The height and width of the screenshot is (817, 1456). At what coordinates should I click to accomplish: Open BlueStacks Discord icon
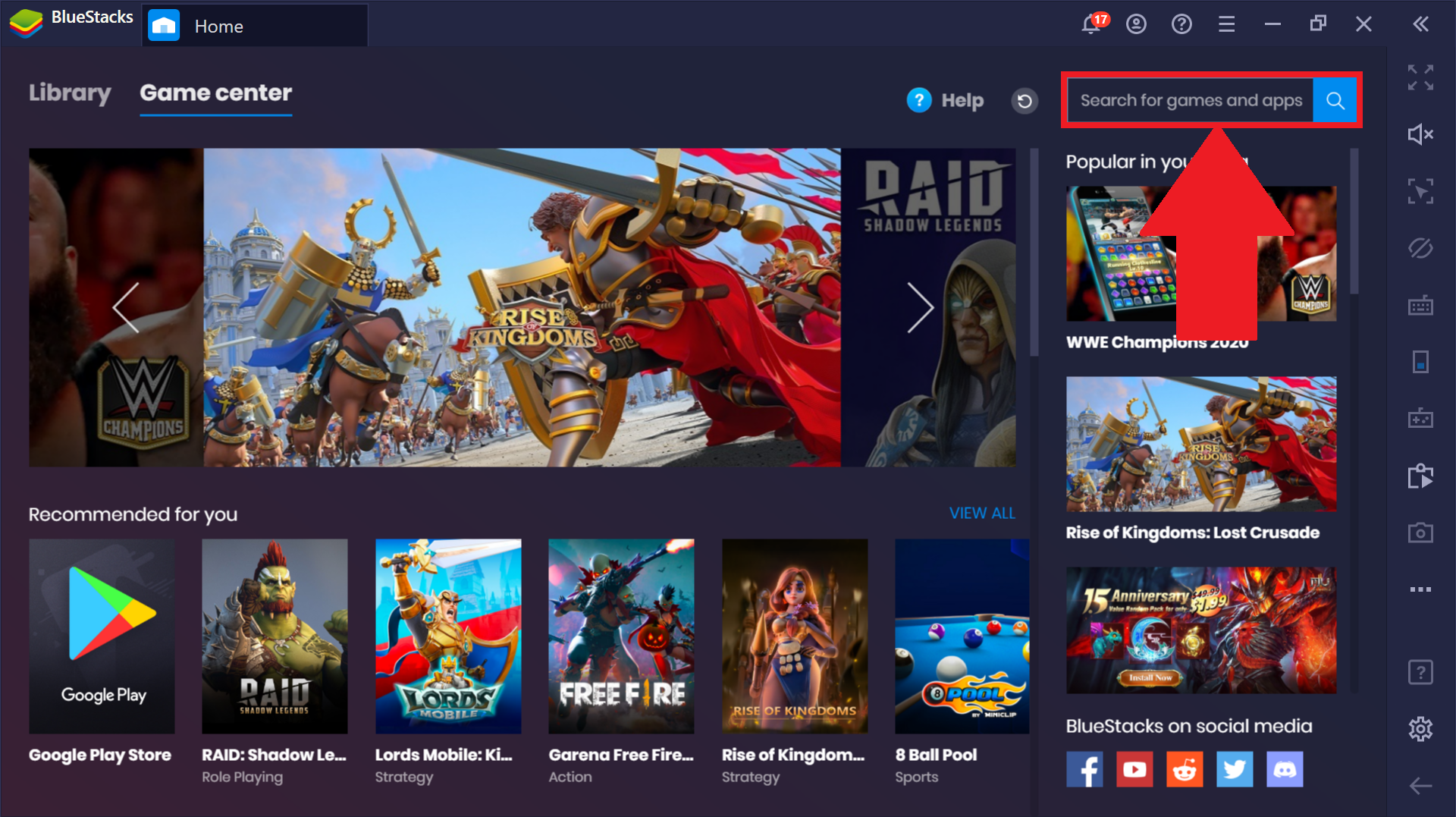tap(1285, 769)
